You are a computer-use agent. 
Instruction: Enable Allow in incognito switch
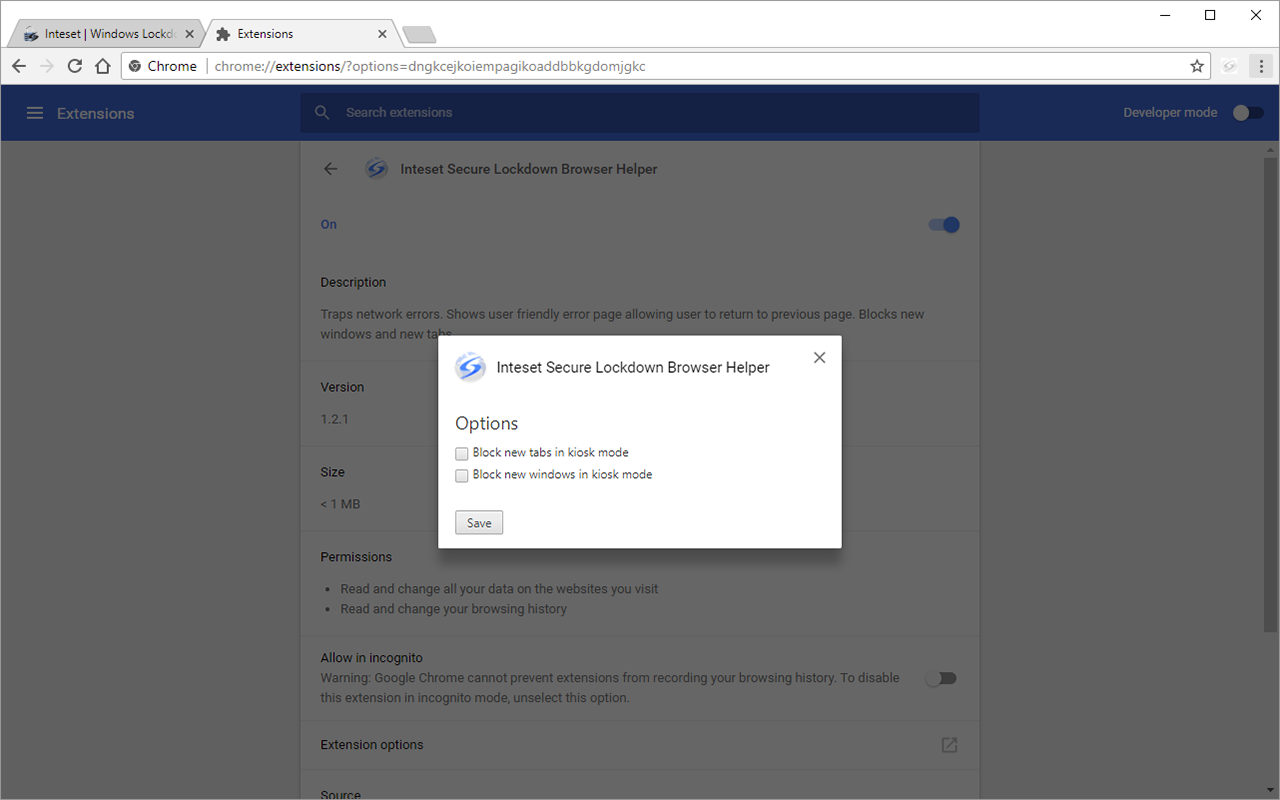point(941,678)
